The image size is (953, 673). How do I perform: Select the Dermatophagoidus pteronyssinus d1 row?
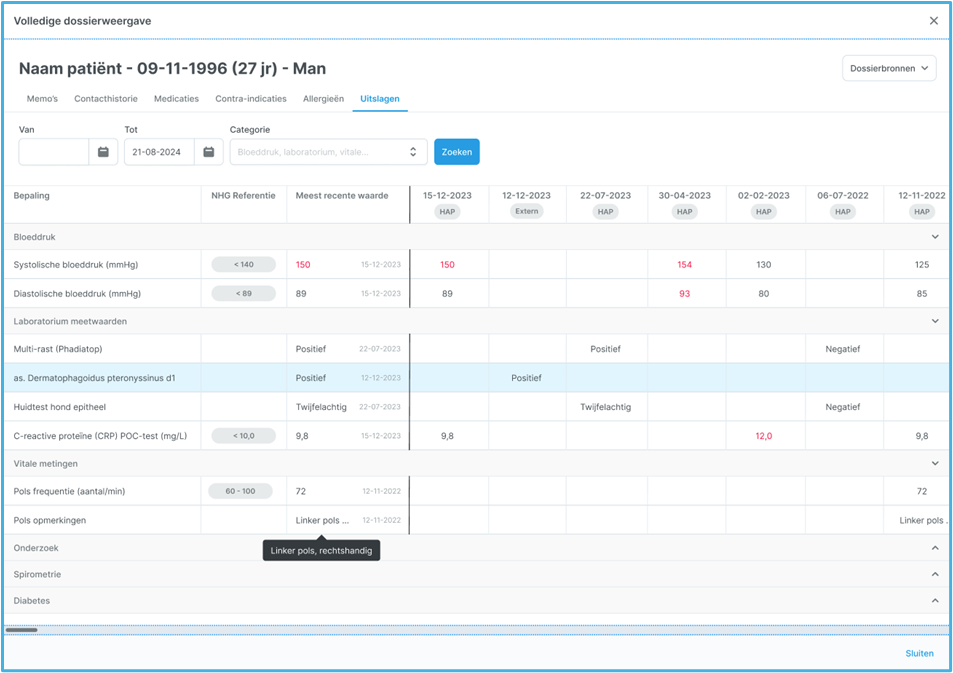pyautogui.click(x=94, y=378)
